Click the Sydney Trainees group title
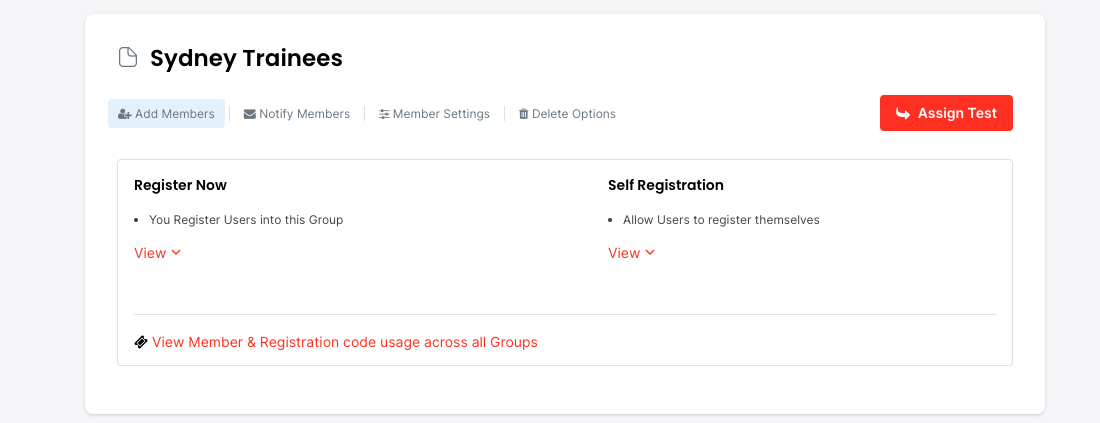 tap(246, 58)
